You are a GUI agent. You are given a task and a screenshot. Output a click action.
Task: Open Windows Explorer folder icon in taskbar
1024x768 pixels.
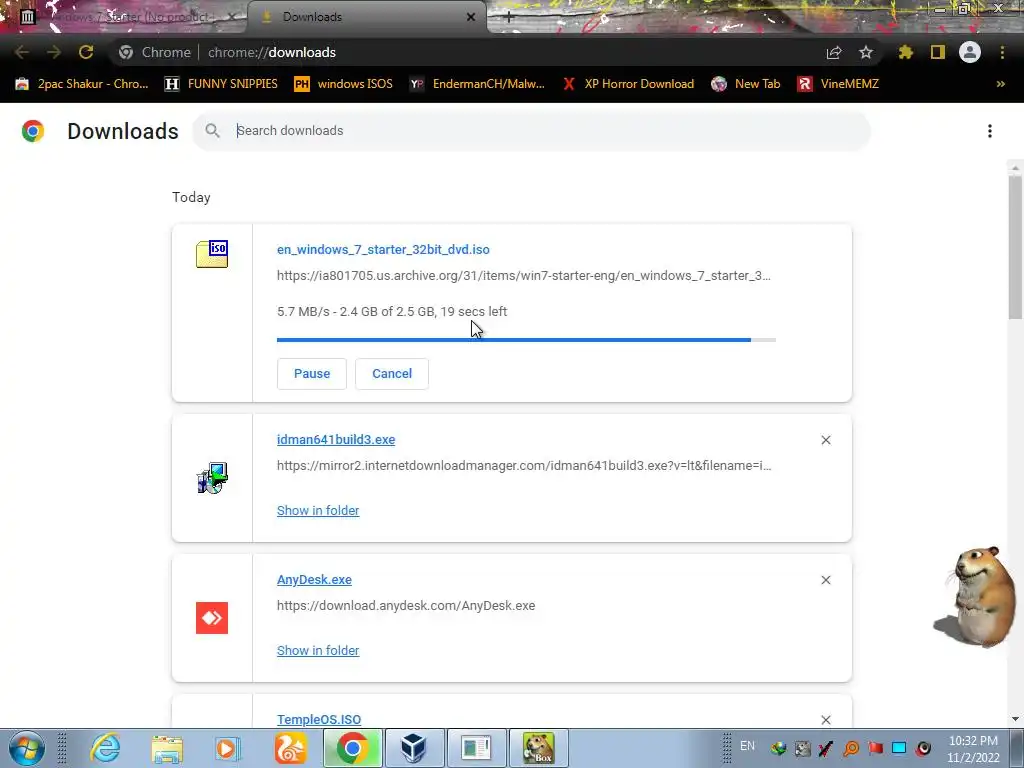pyautogui.click(x=167, y=748)
